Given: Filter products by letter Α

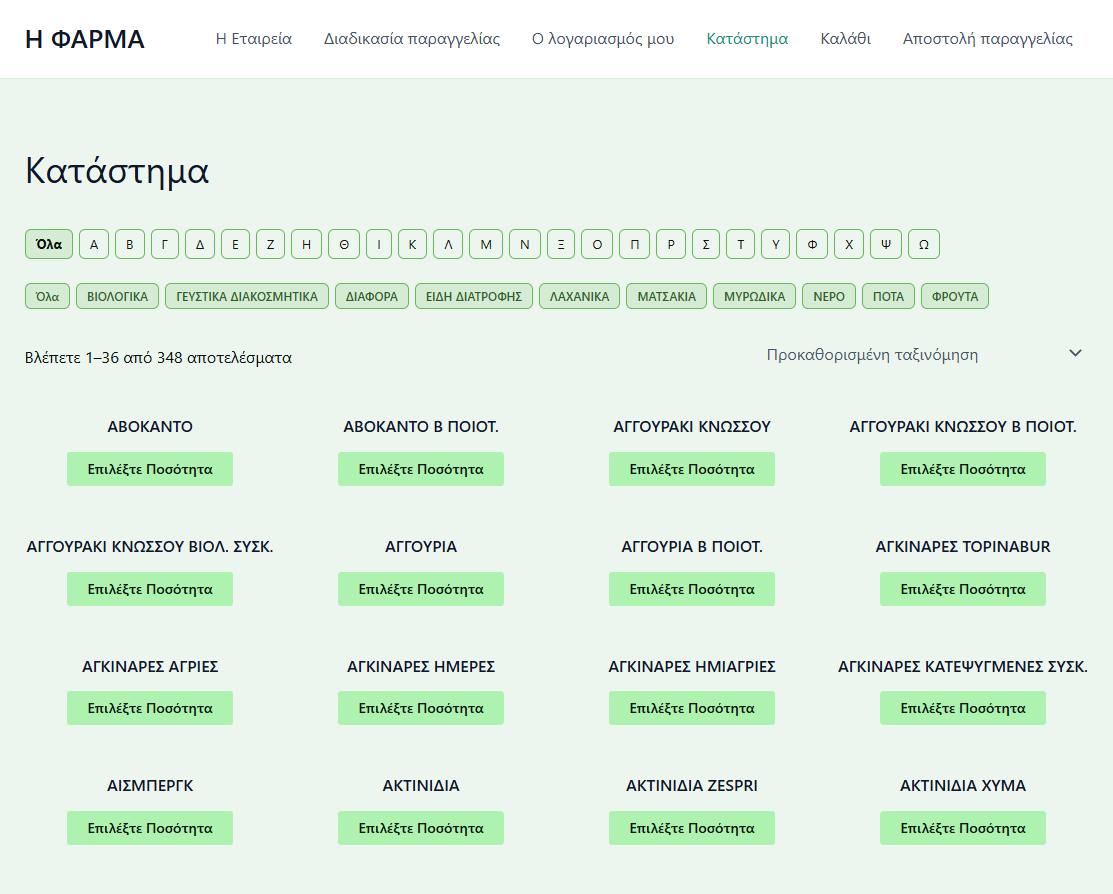Looking at the screenshot, I should click(x=94, y=244).
